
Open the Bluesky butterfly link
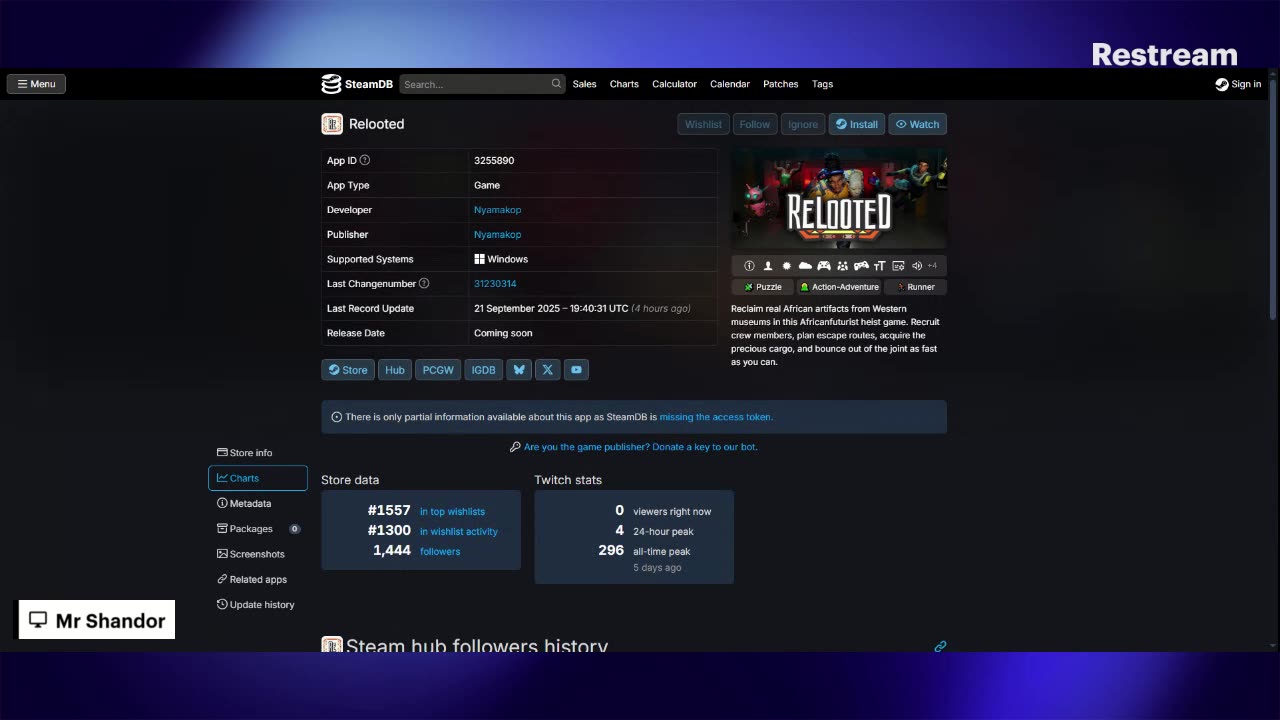point(519,370)
